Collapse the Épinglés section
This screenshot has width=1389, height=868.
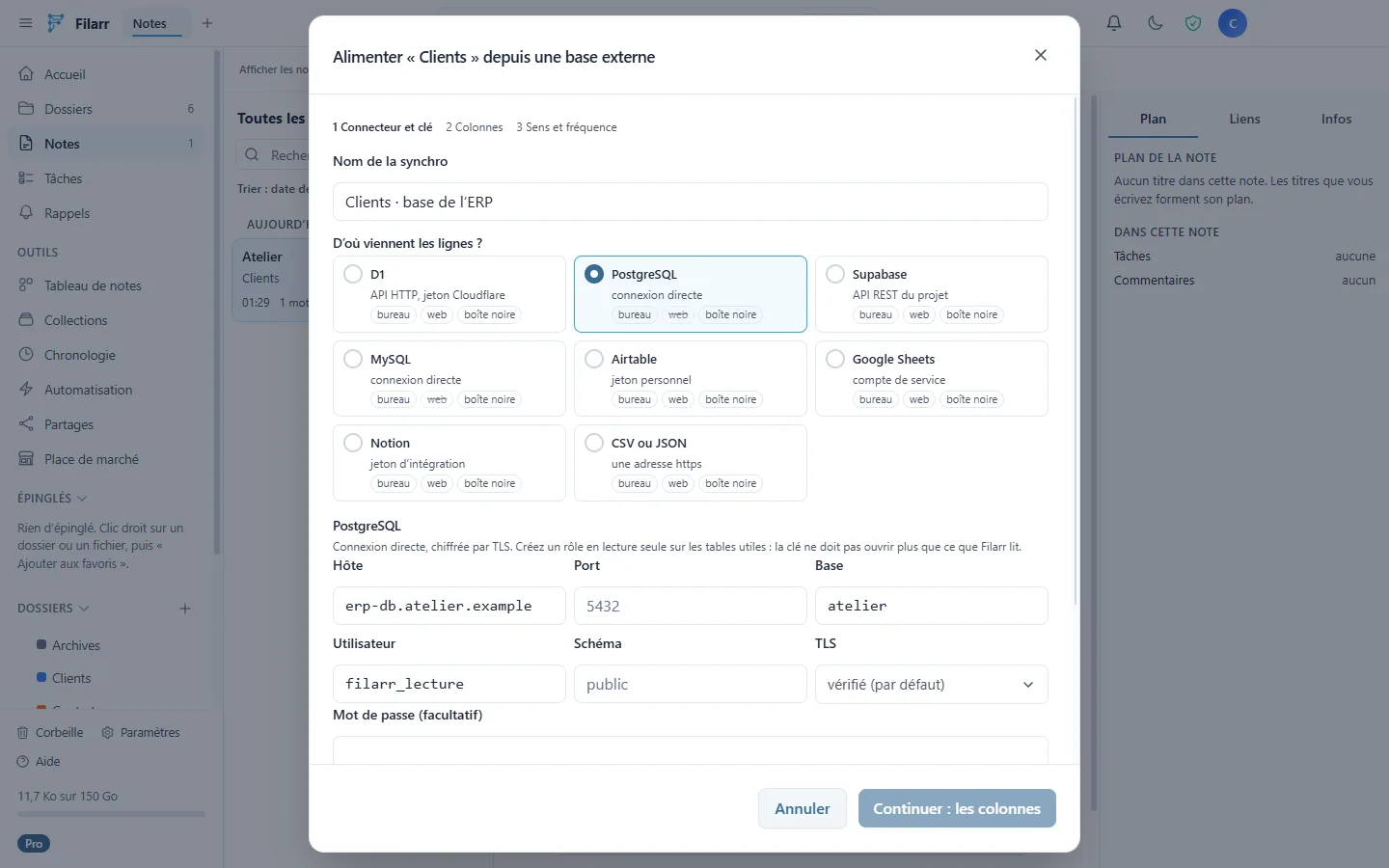tap(82, 499)
